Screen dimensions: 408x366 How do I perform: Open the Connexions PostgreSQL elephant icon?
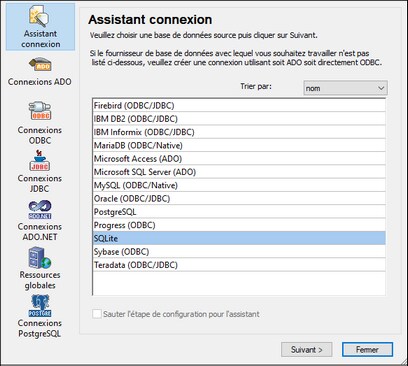(x=40, y=306)
